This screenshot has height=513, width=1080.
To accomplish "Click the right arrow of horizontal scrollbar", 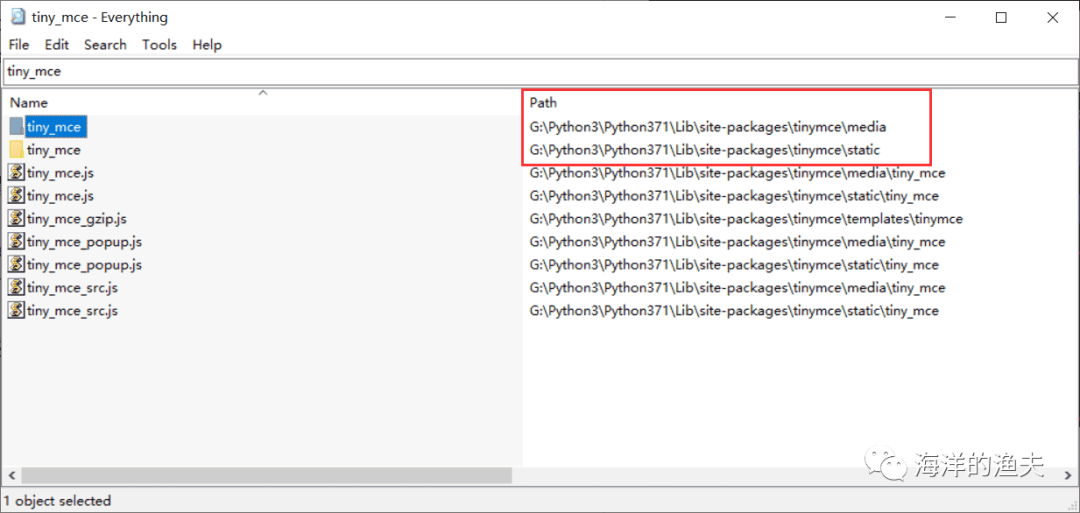I will 1068,475.
